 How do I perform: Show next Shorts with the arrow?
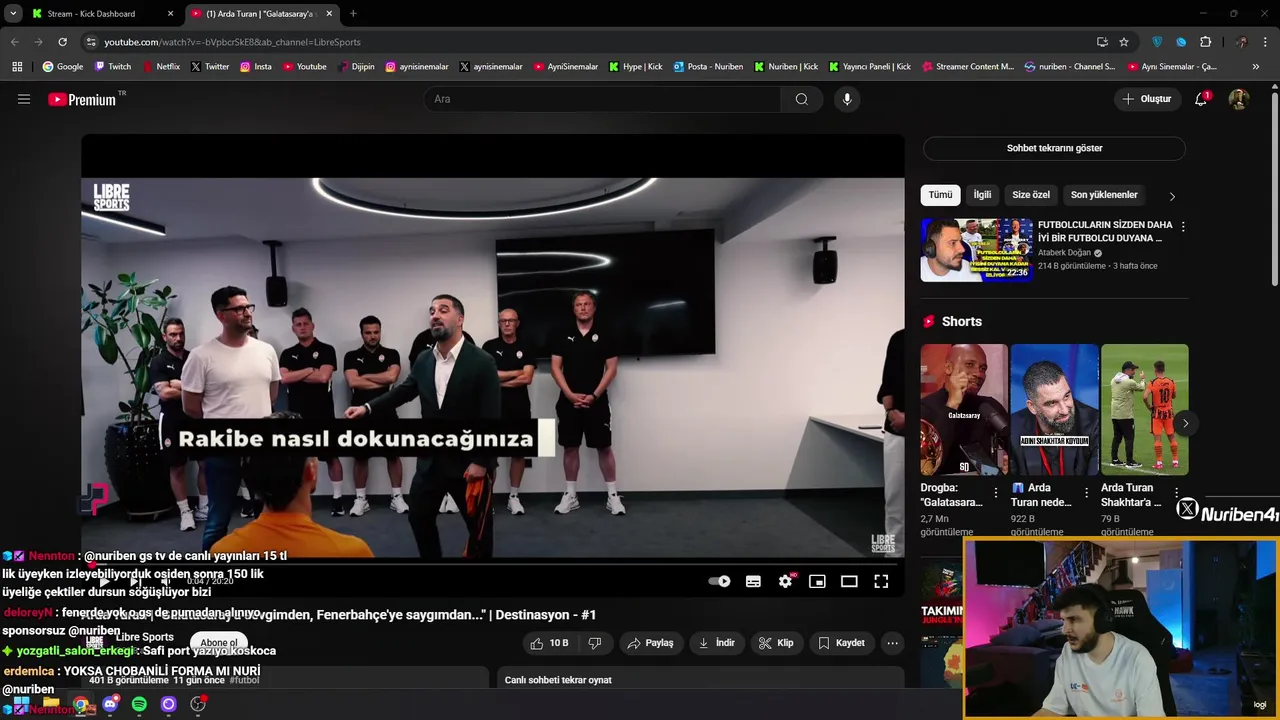coord(1185,424)
